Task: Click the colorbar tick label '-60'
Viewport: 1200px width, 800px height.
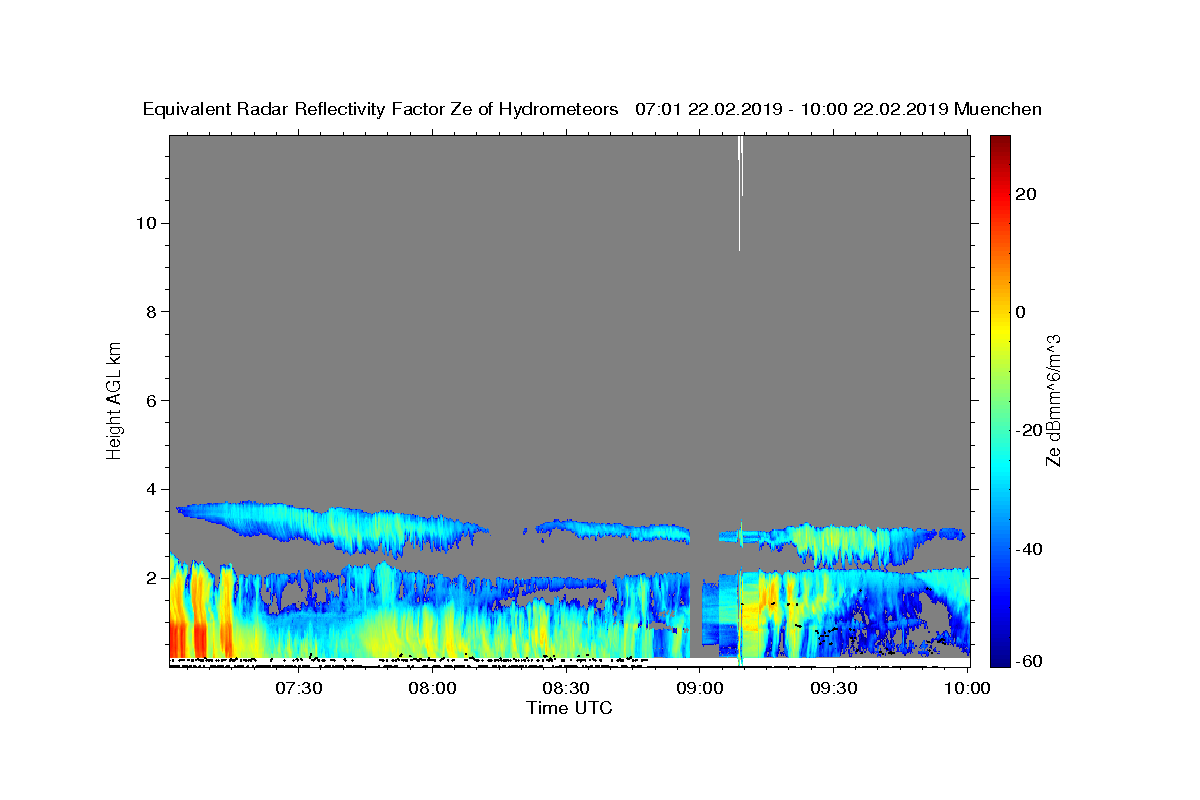Action: pos(1029,661)
